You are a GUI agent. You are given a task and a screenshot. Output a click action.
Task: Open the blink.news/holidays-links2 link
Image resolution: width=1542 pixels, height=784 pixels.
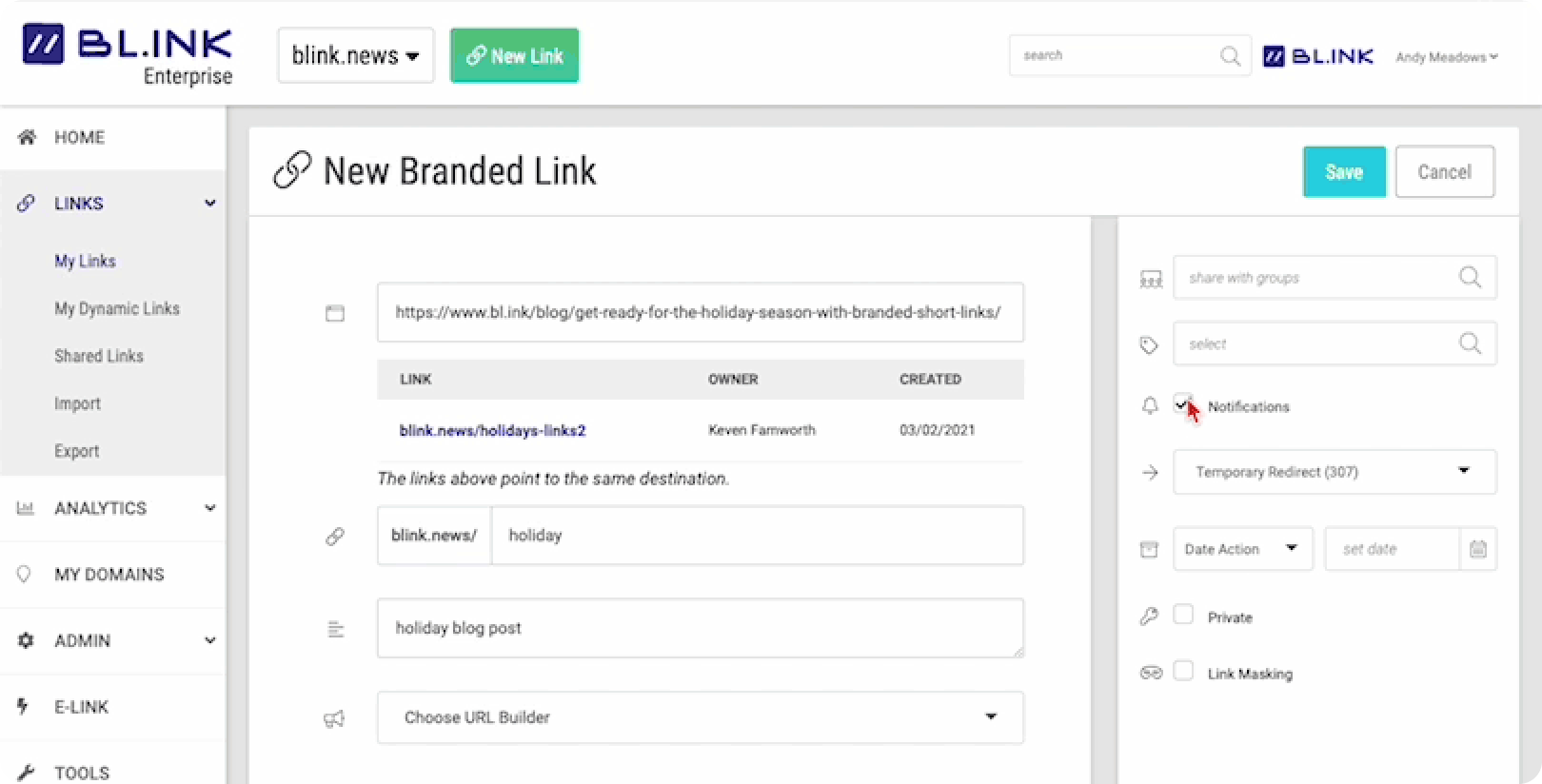[492, 430]
